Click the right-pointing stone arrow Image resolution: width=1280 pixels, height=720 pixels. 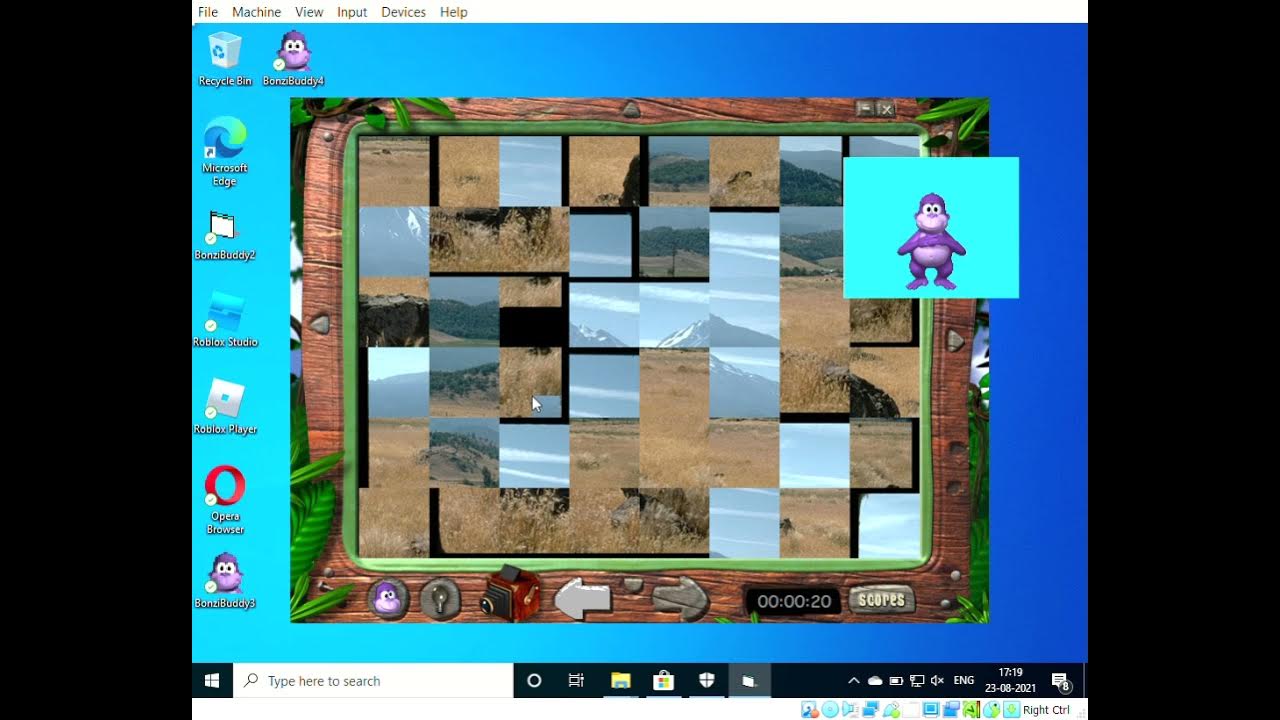point(680,598)
